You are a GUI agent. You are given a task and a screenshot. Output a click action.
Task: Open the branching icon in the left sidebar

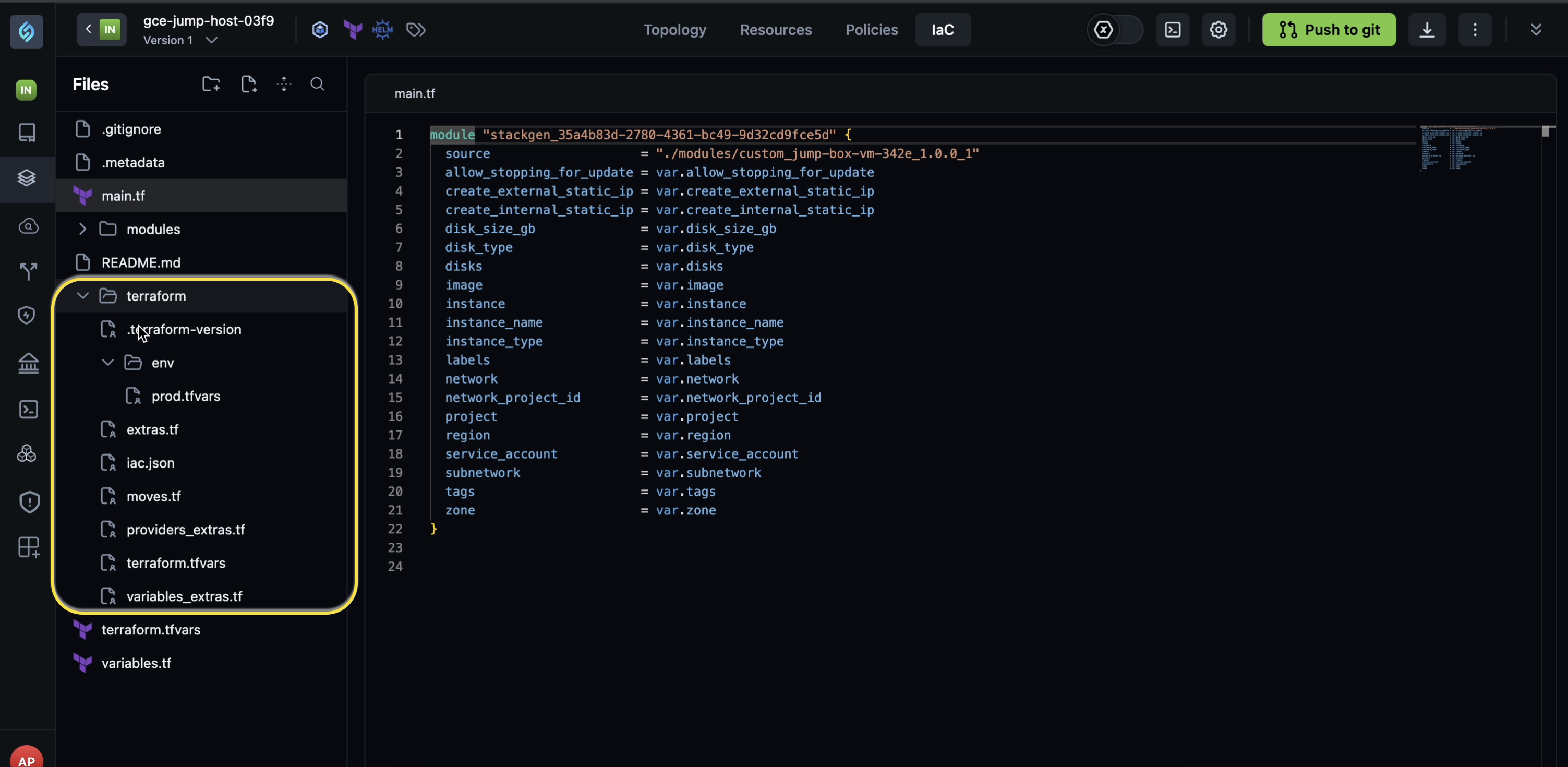28,271
